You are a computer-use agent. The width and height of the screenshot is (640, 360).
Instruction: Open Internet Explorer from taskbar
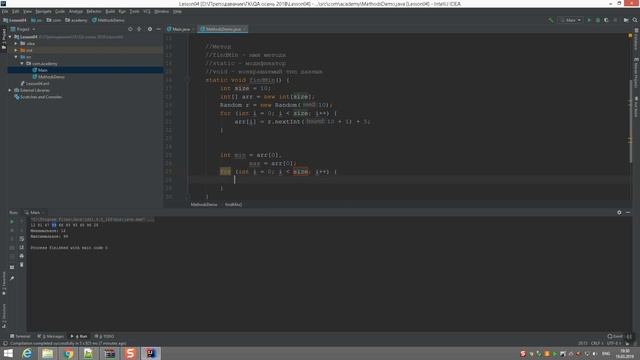pyautogui.click(x=27, y=353)
